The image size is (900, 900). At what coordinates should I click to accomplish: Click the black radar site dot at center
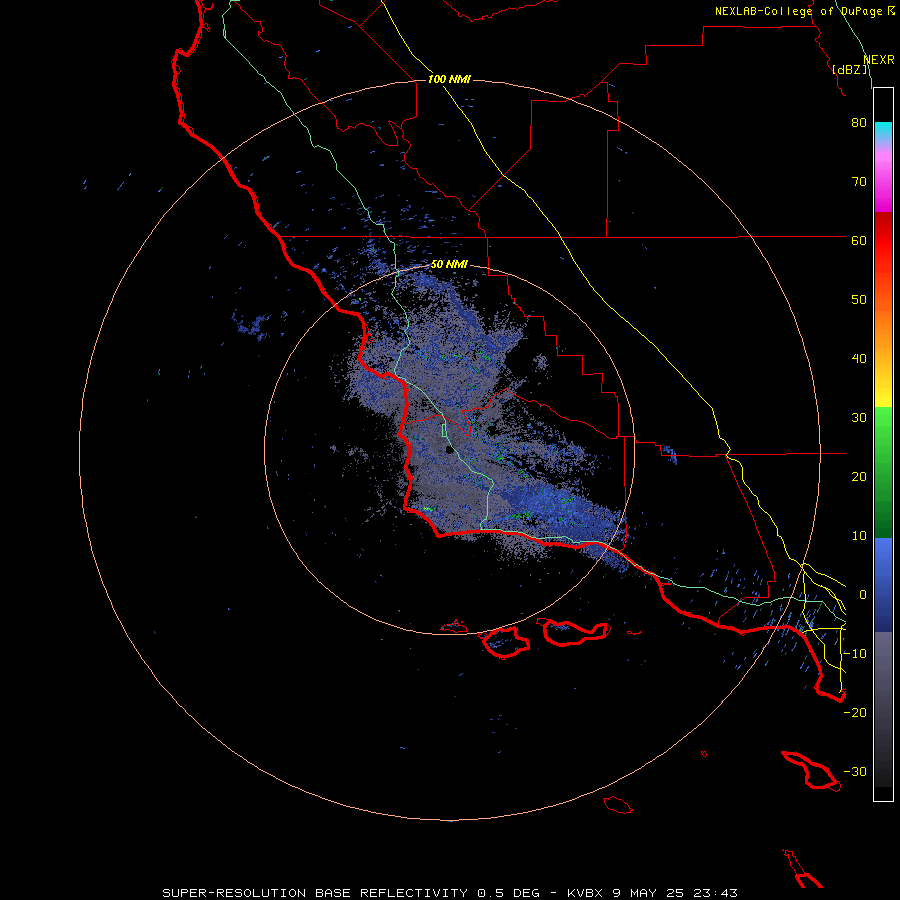(449, 450)
